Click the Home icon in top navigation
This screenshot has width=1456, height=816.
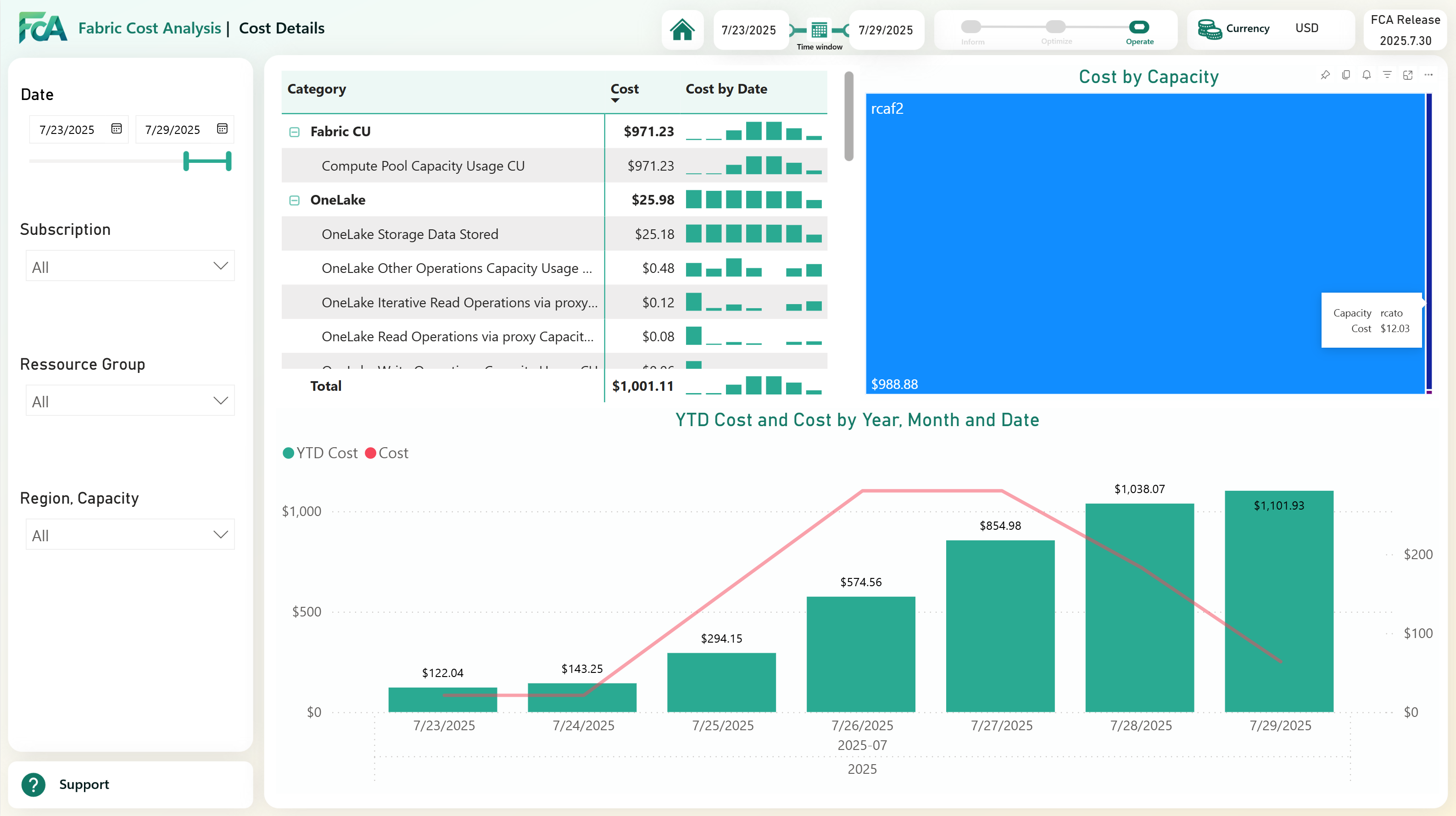click(x=682, y=30)
